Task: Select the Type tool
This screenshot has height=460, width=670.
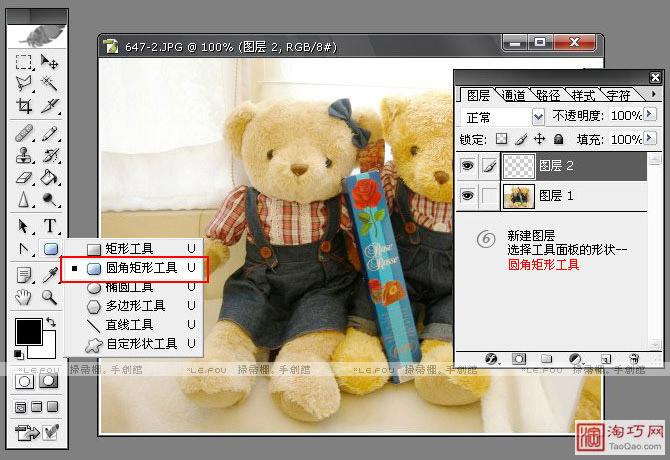Action: (x=50, y=226)
